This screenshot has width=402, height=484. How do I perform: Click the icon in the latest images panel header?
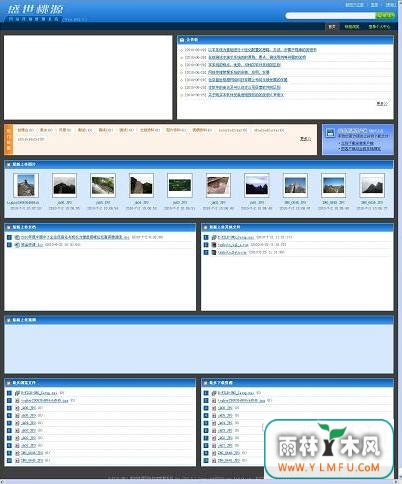point(8,164)
